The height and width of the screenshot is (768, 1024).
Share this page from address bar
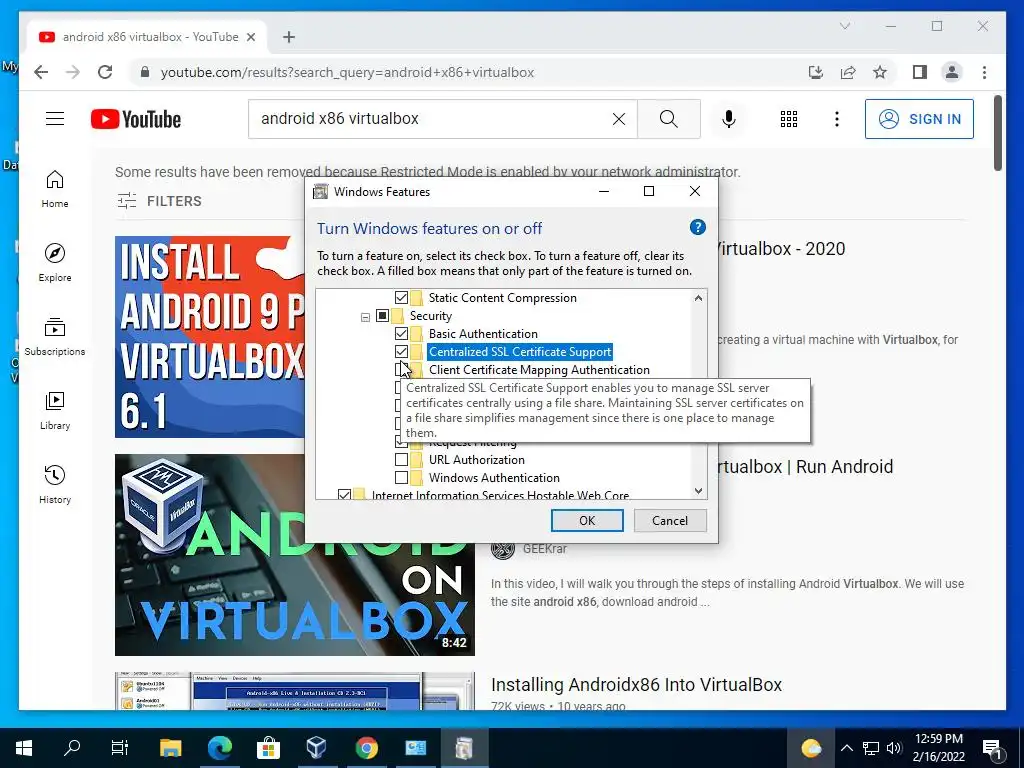click(848, 72)
